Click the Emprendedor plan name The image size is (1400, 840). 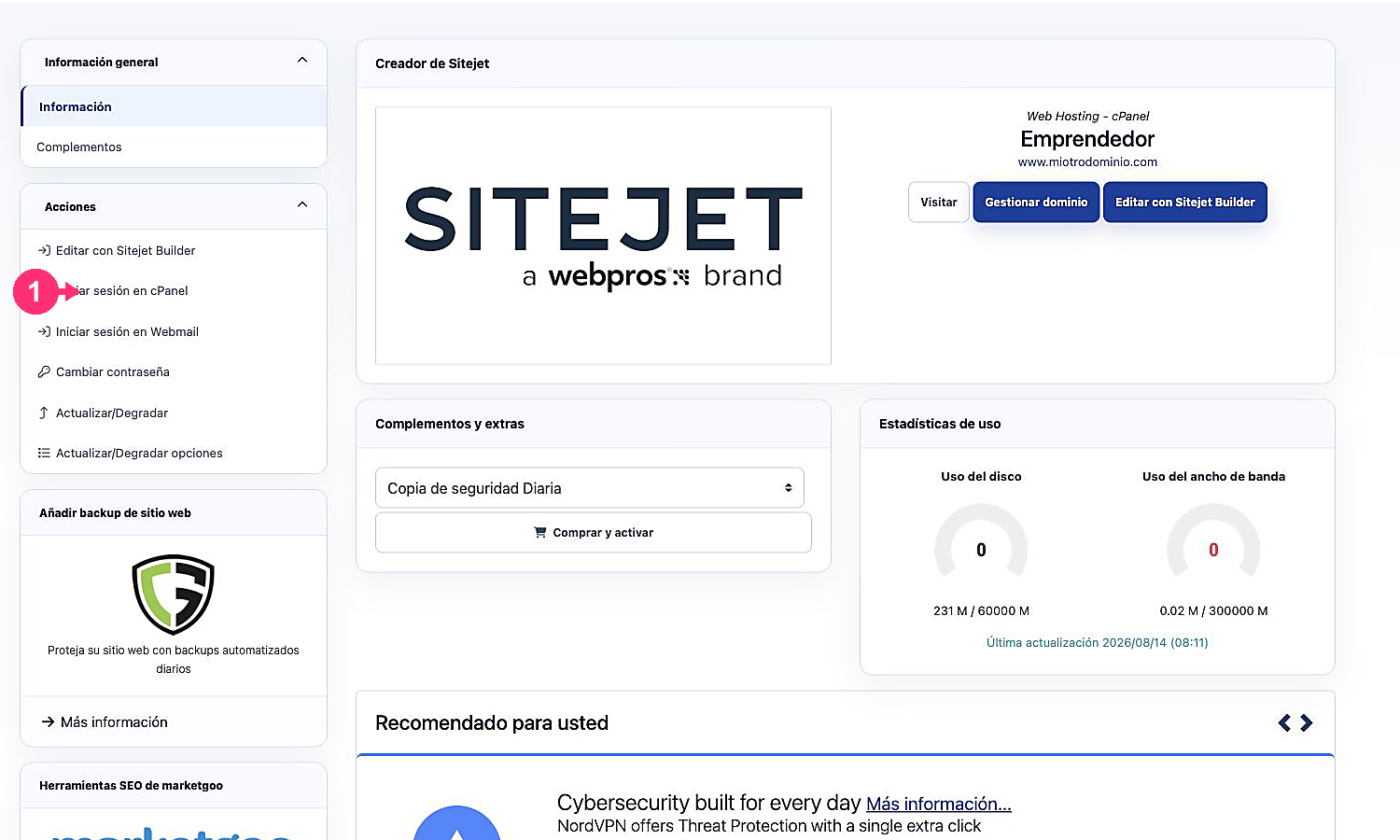click(x=1087, y=139)
